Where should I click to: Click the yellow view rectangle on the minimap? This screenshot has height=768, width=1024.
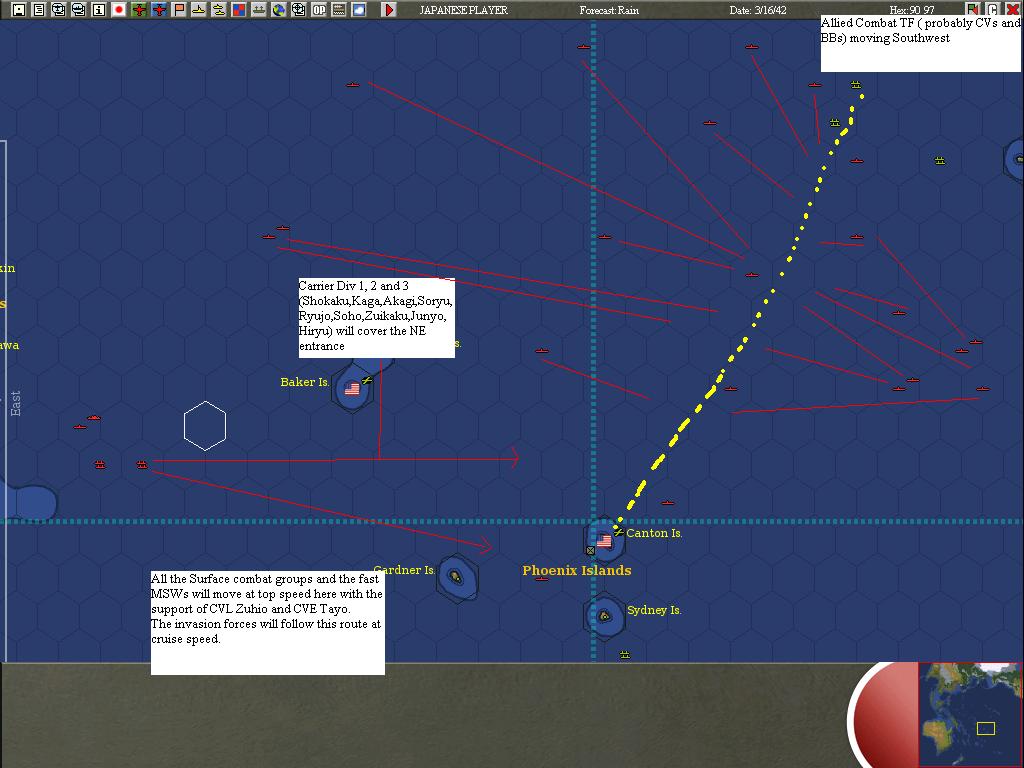tap(985, 728)
